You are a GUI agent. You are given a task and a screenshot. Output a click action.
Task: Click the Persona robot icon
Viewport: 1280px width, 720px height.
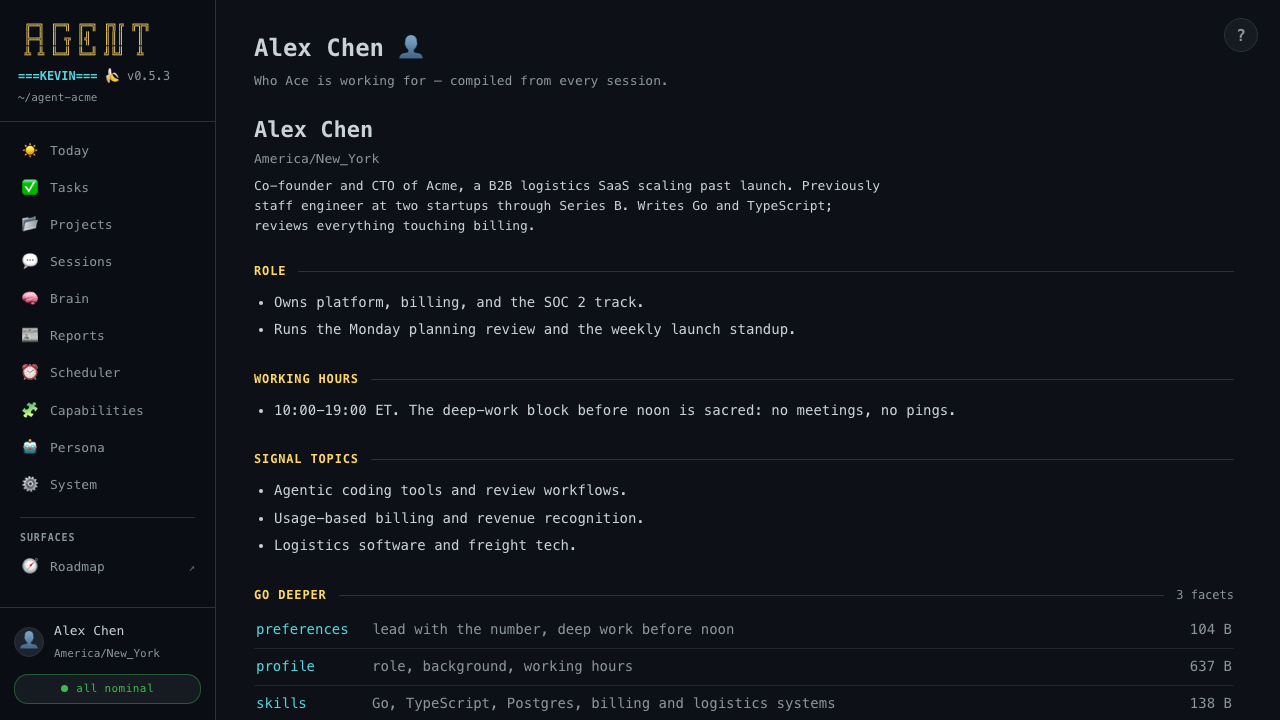pyautogui.click(x=30, y=447)
